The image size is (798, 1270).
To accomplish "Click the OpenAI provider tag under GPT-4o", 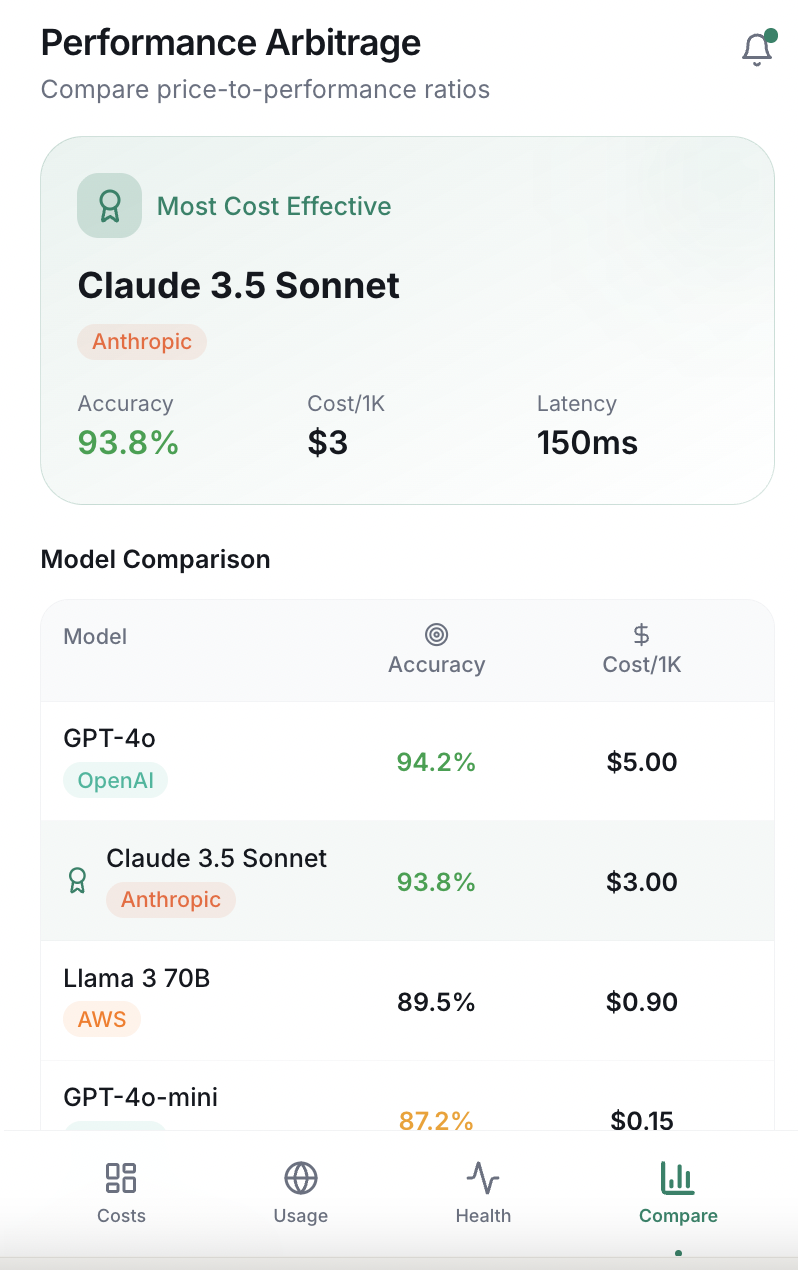I will 116,780.
